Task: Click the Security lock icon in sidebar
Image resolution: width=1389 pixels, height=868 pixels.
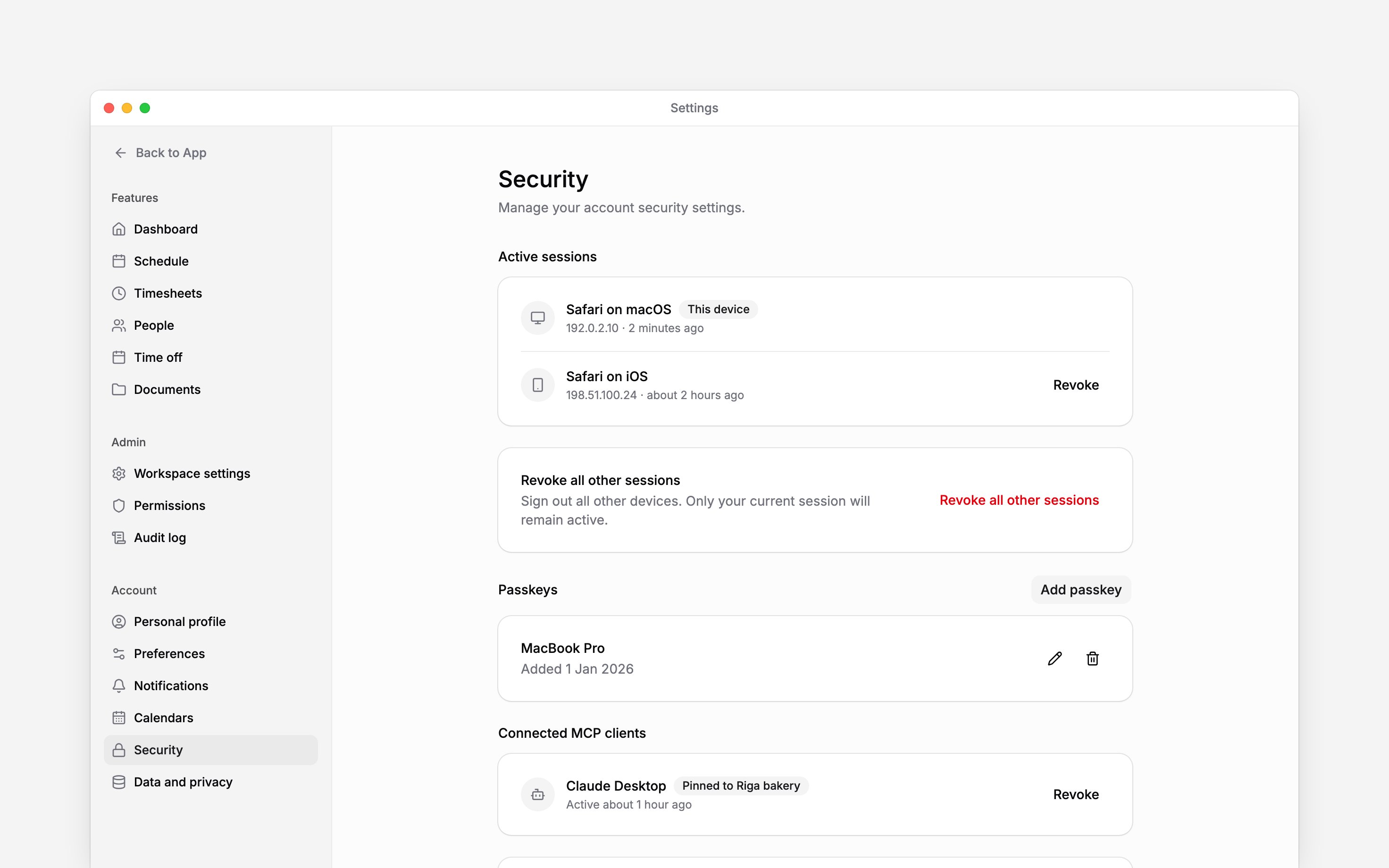Action: 119,751
